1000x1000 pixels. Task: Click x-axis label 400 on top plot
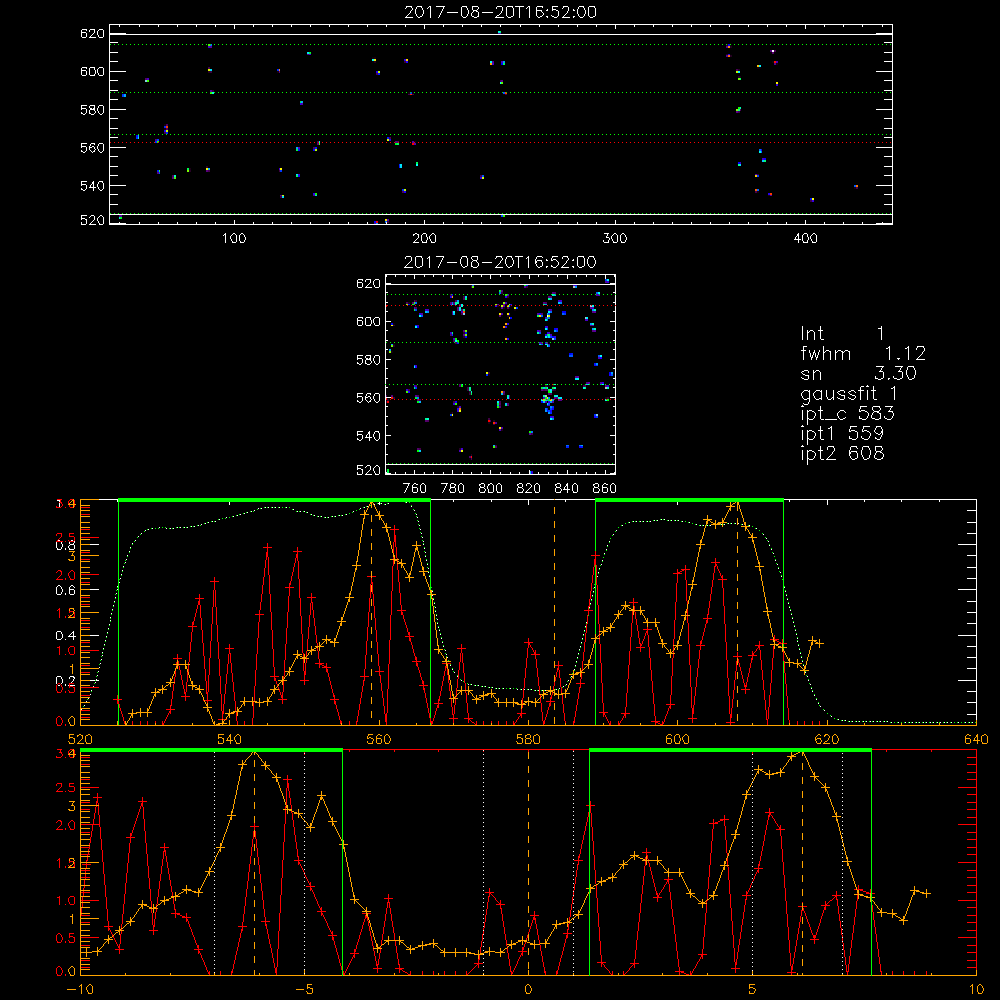[x=805, y=239]
